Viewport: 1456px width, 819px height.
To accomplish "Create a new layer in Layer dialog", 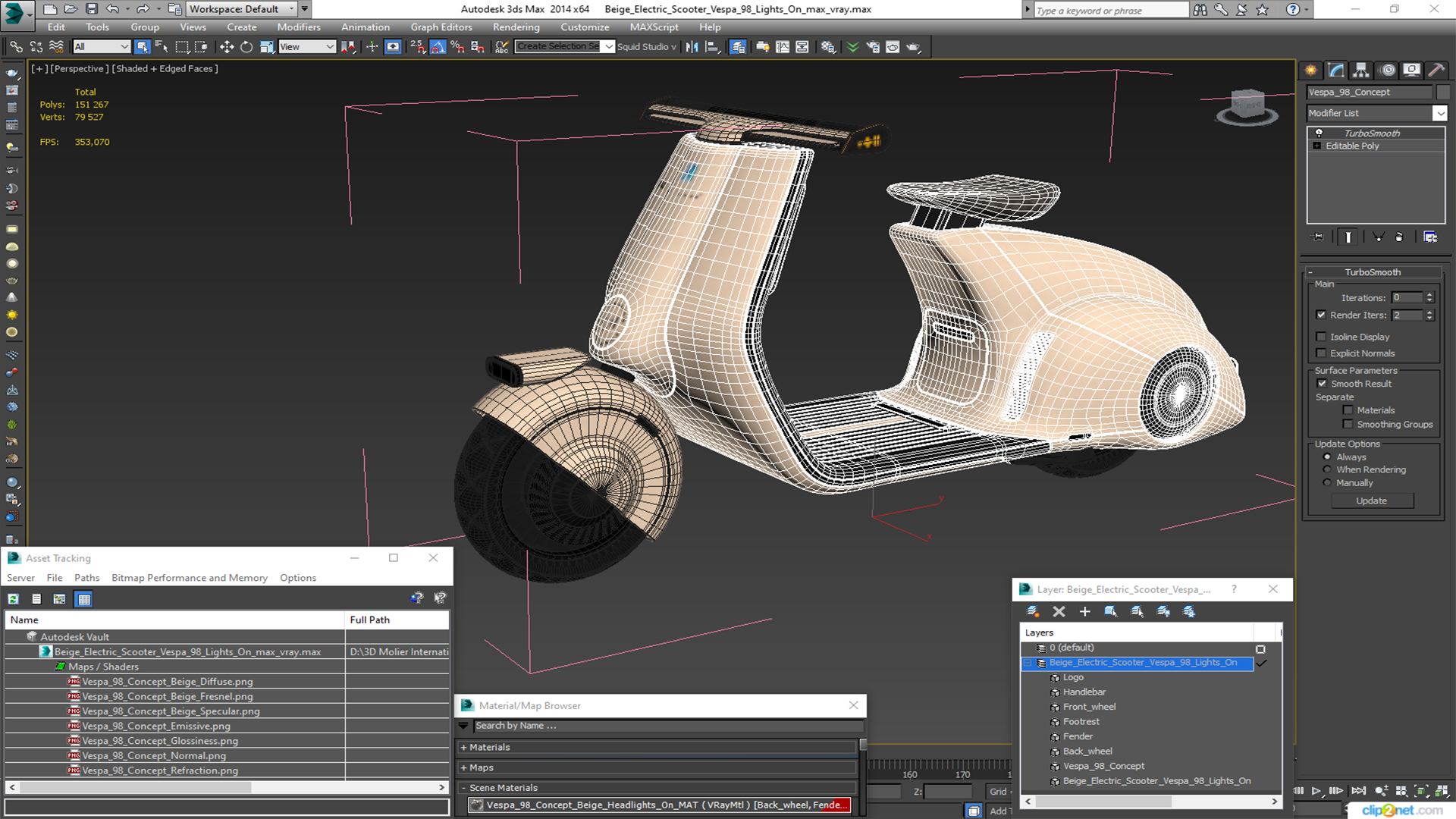I will (1033, 611).
